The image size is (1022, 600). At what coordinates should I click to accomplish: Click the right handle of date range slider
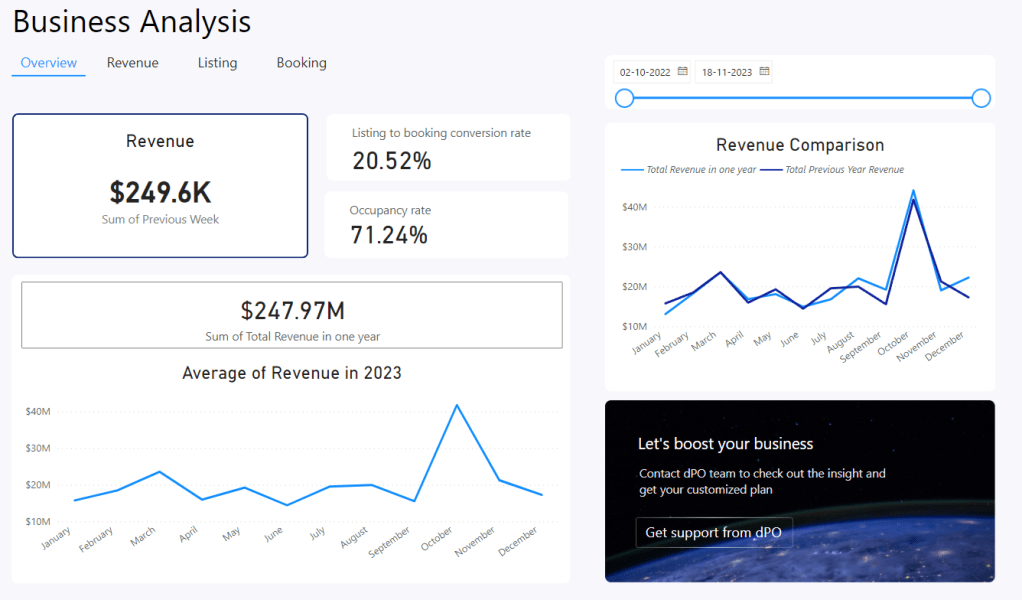981,98
